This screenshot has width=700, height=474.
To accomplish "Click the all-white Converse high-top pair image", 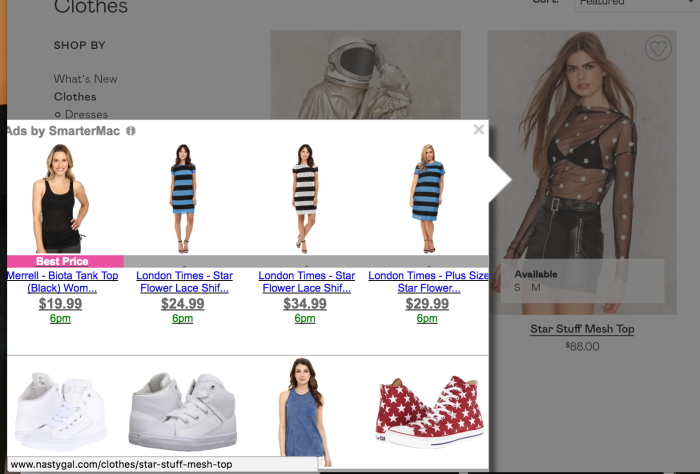I will pos(60,412).
